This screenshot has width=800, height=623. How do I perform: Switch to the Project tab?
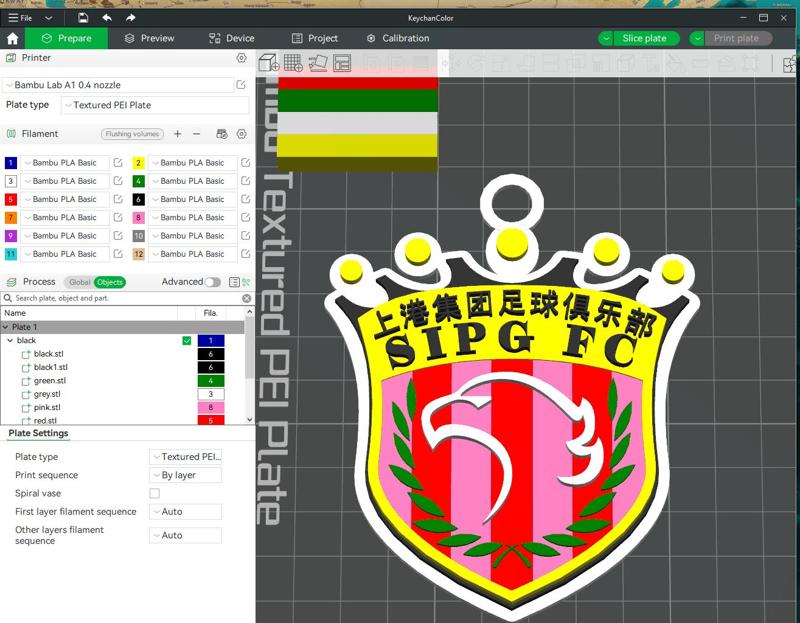click(315, 38)
